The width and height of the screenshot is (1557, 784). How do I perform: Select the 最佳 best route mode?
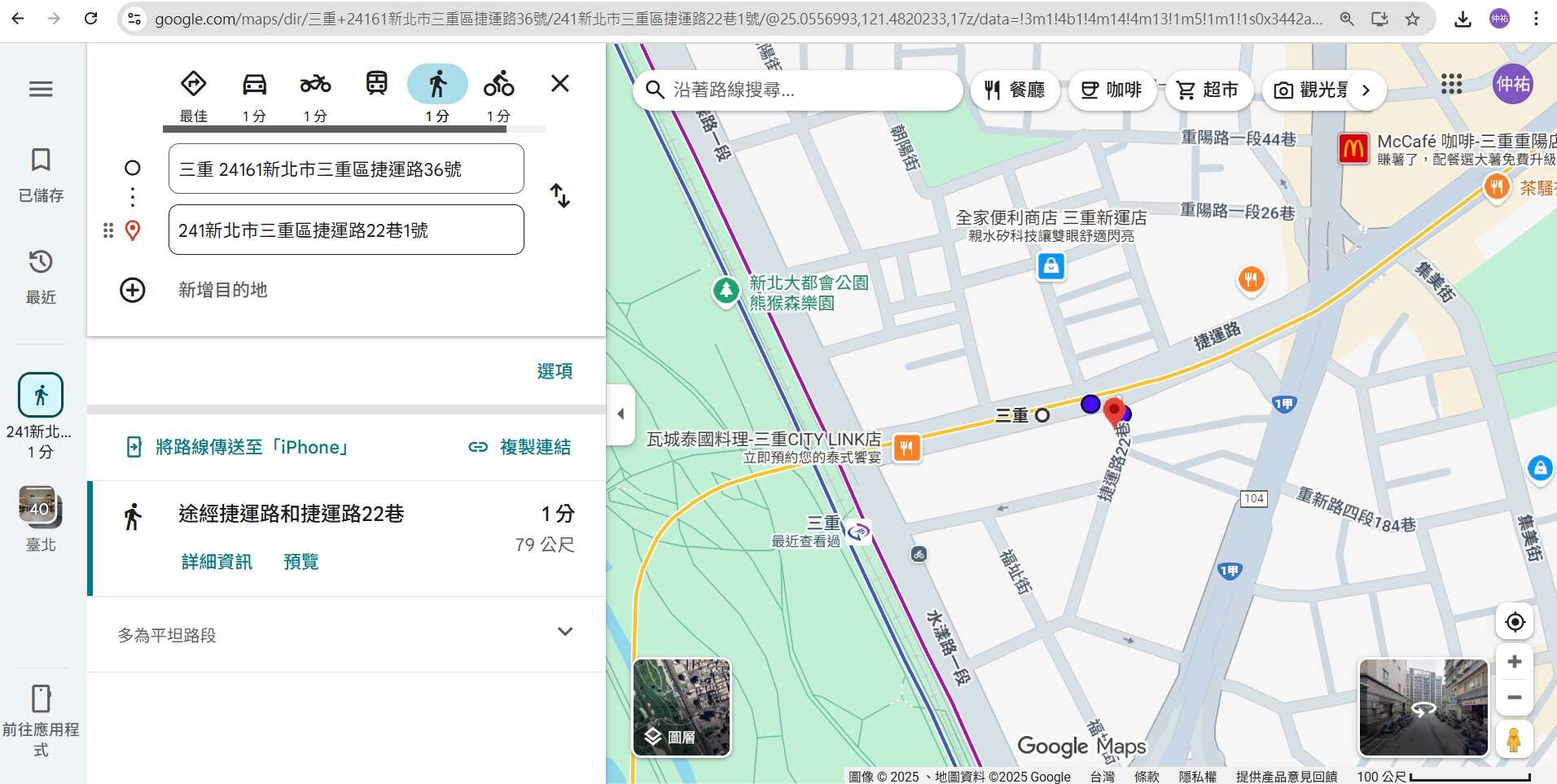pos(193,85)
